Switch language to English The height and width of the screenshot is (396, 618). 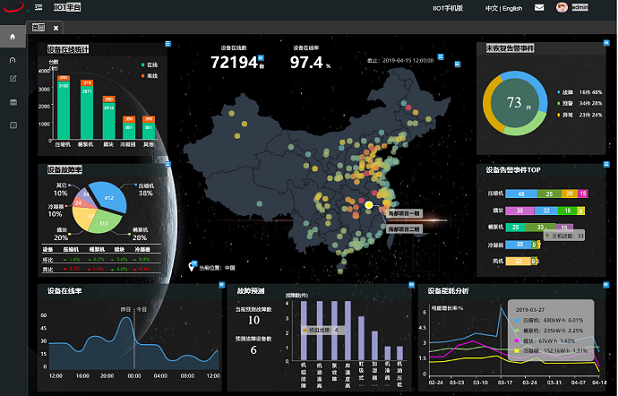point(512,8)
